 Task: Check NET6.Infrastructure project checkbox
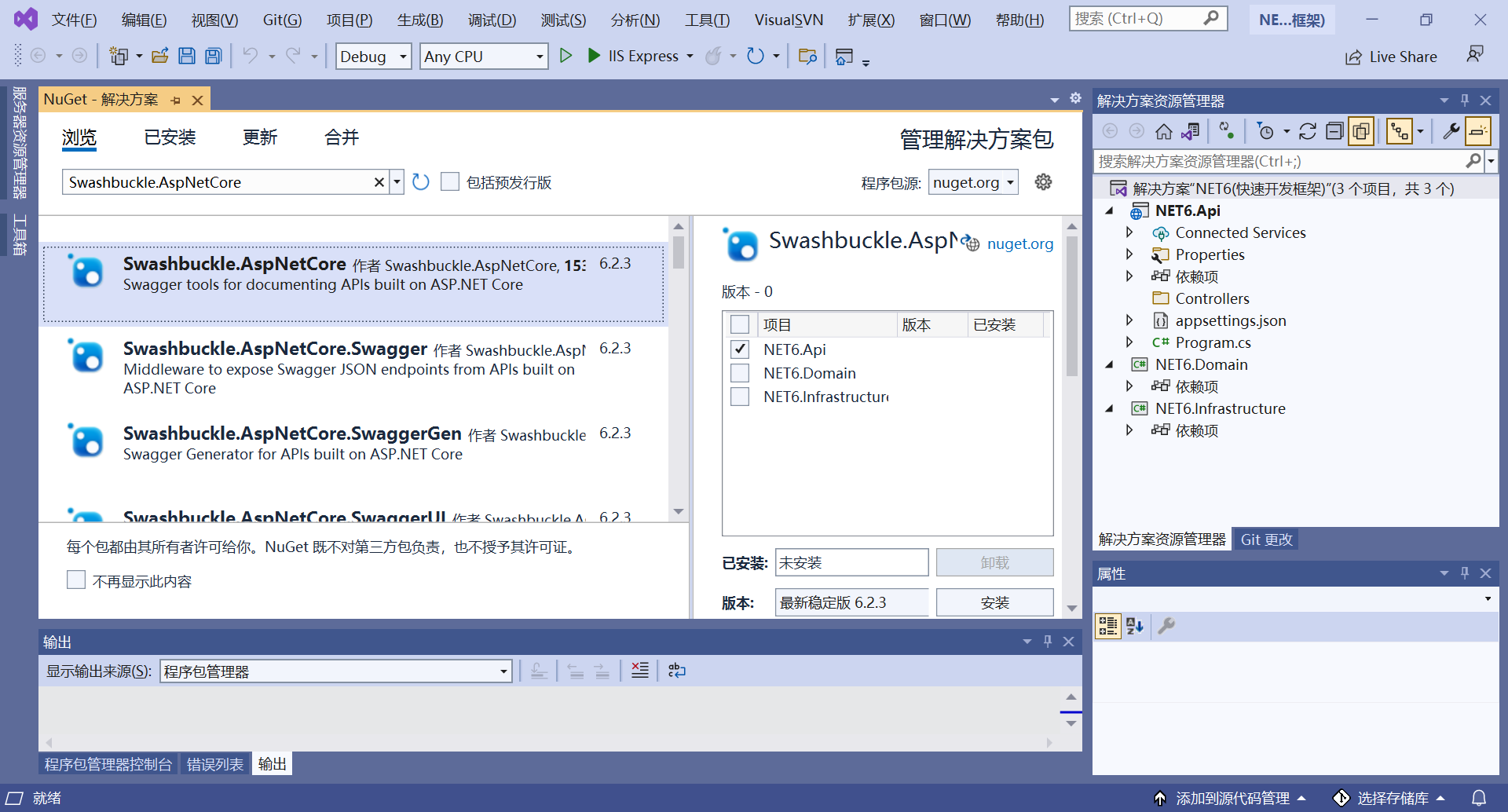click(740, 396)
